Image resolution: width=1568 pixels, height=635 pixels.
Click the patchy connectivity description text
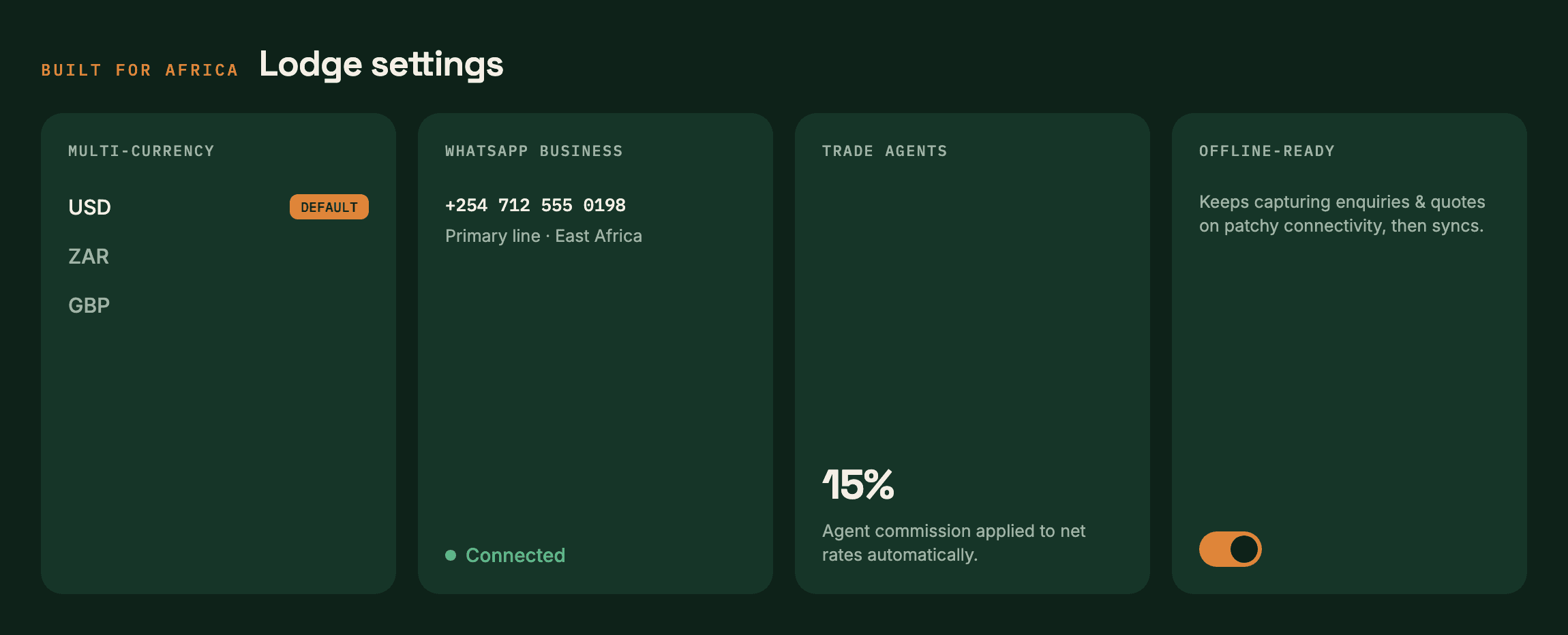click(x=1342, y=214)
